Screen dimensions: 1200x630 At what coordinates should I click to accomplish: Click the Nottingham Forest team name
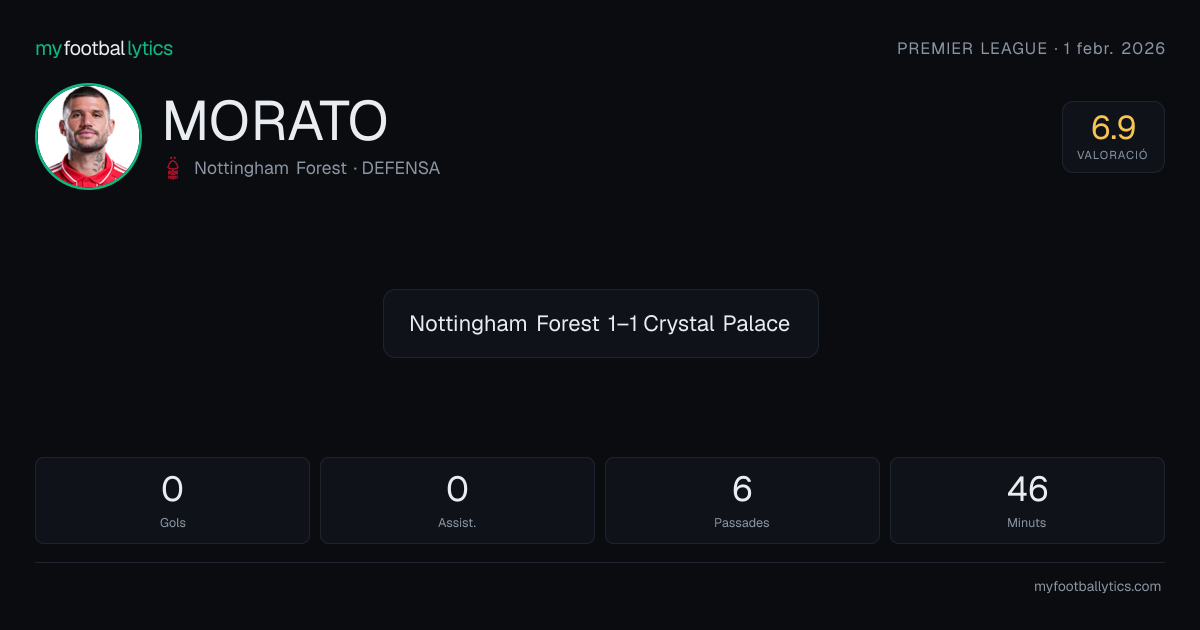(x=270, y=168)
